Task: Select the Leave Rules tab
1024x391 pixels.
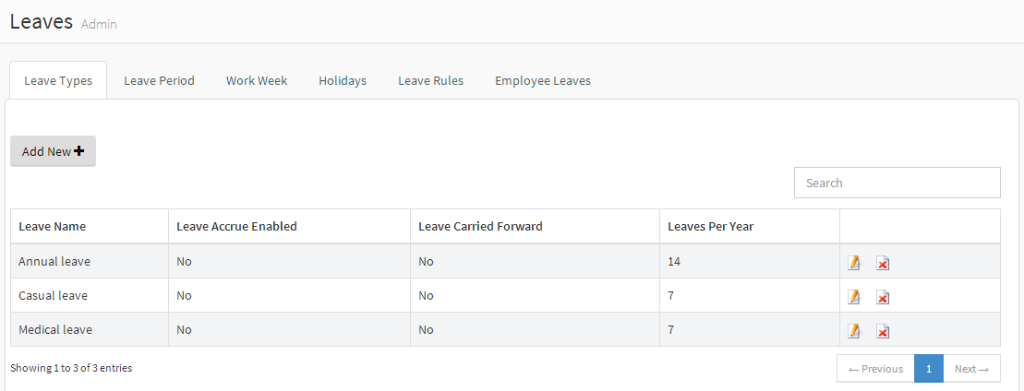Action: [431, 81]
